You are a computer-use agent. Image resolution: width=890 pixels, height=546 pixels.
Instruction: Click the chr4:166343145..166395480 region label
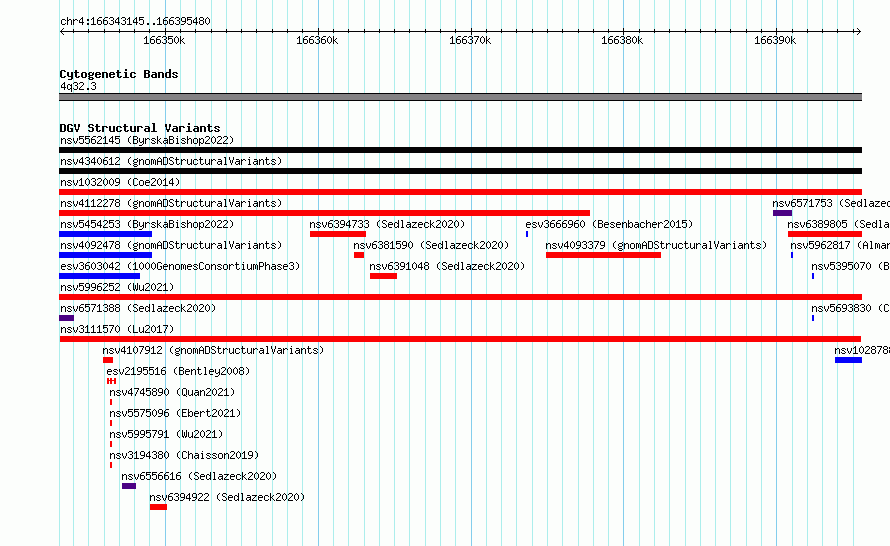(x=135, y=21)
